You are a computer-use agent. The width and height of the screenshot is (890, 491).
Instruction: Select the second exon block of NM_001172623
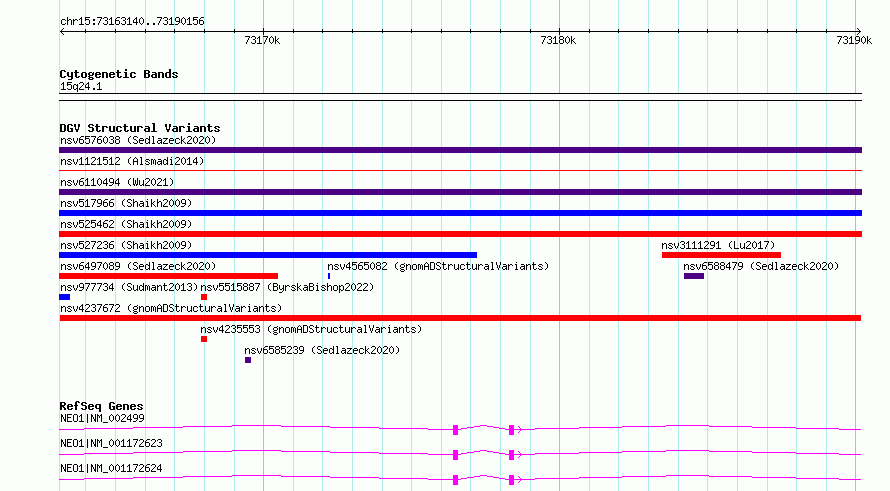(x=511, y=455)
